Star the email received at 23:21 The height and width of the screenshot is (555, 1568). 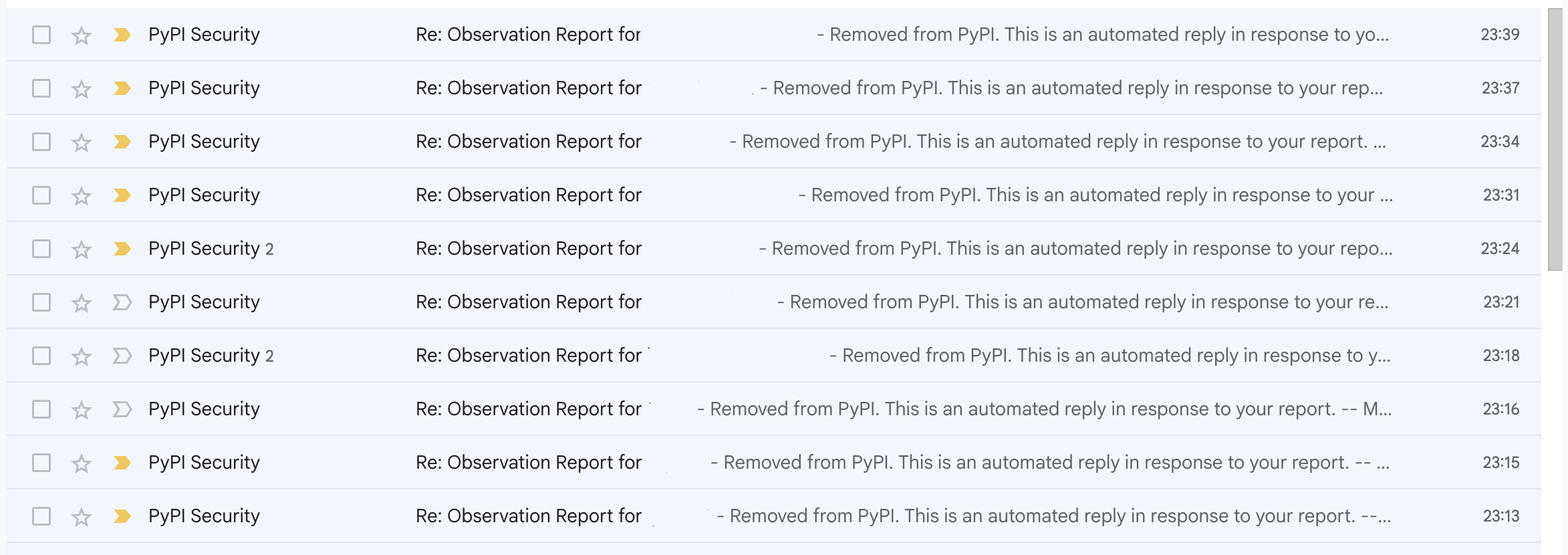(x=82, y=302)
